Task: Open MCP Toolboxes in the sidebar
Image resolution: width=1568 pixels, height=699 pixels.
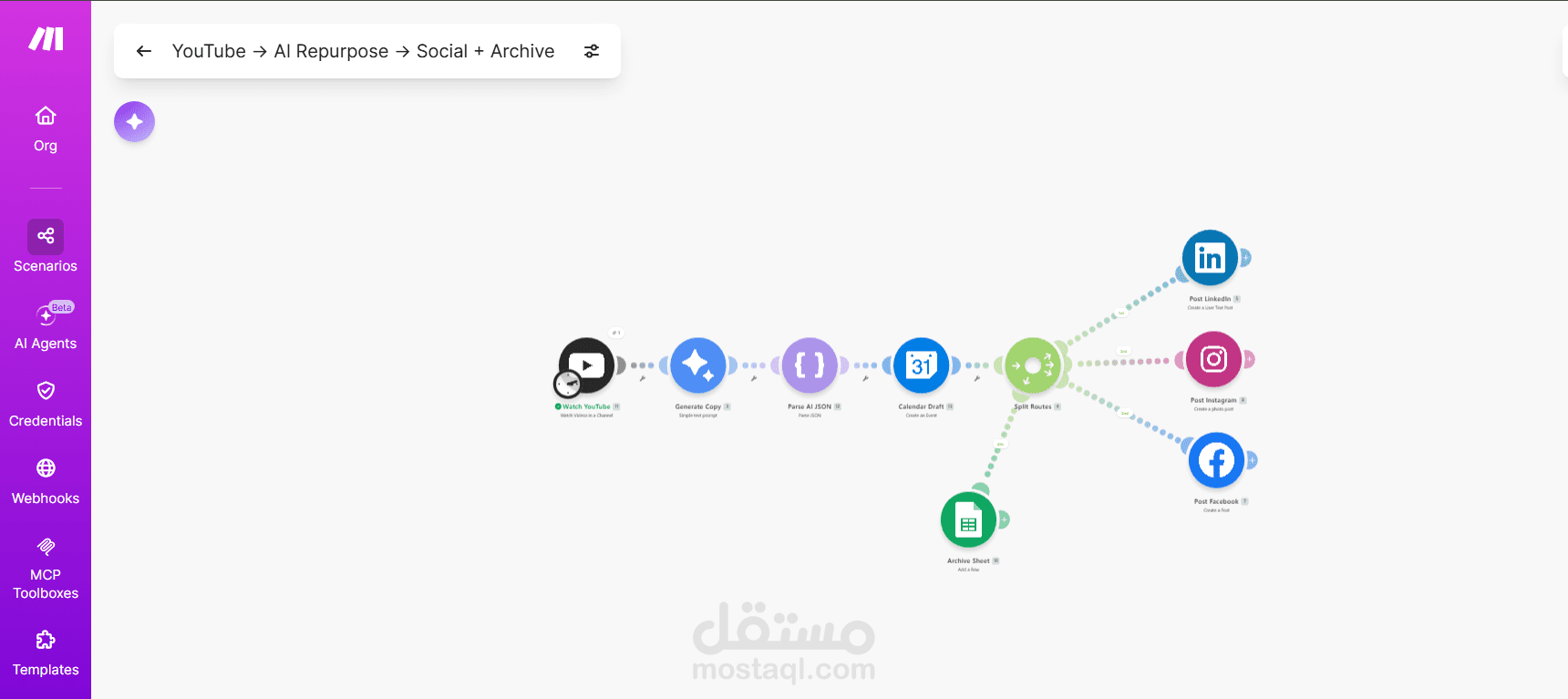Action: [x=46, y=569]
